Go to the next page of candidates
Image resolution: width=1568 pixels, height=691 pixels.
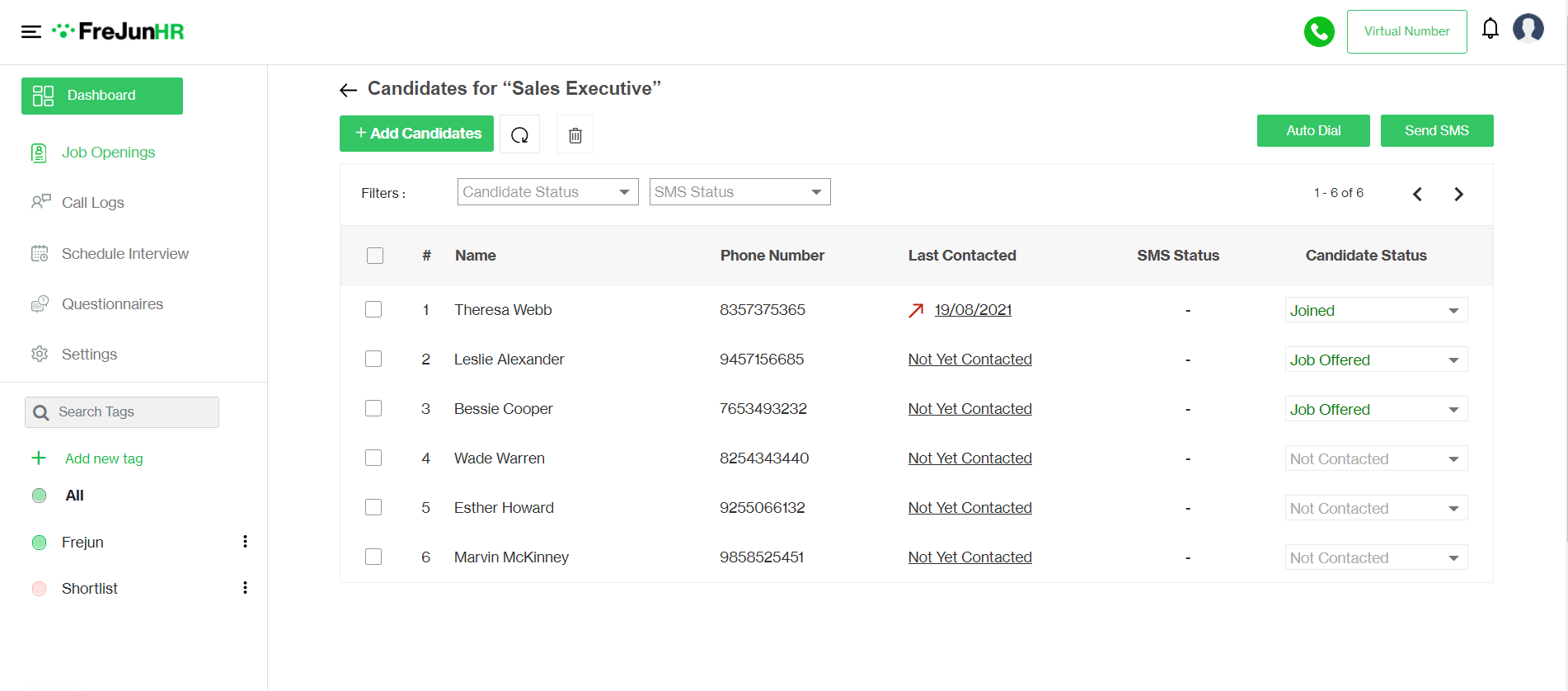coord(1458,194)
